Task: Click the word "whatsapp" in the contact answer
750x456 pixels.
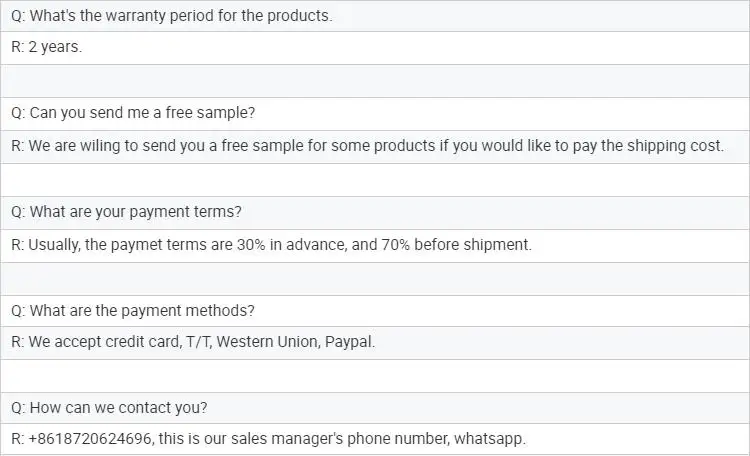Action: pos(490,439)
